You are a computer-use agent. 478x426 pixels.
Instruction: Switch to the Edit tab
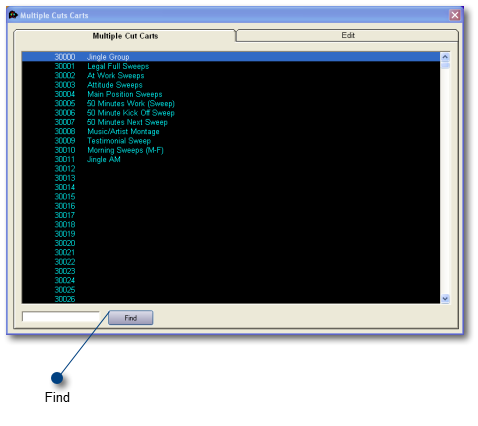348,35
